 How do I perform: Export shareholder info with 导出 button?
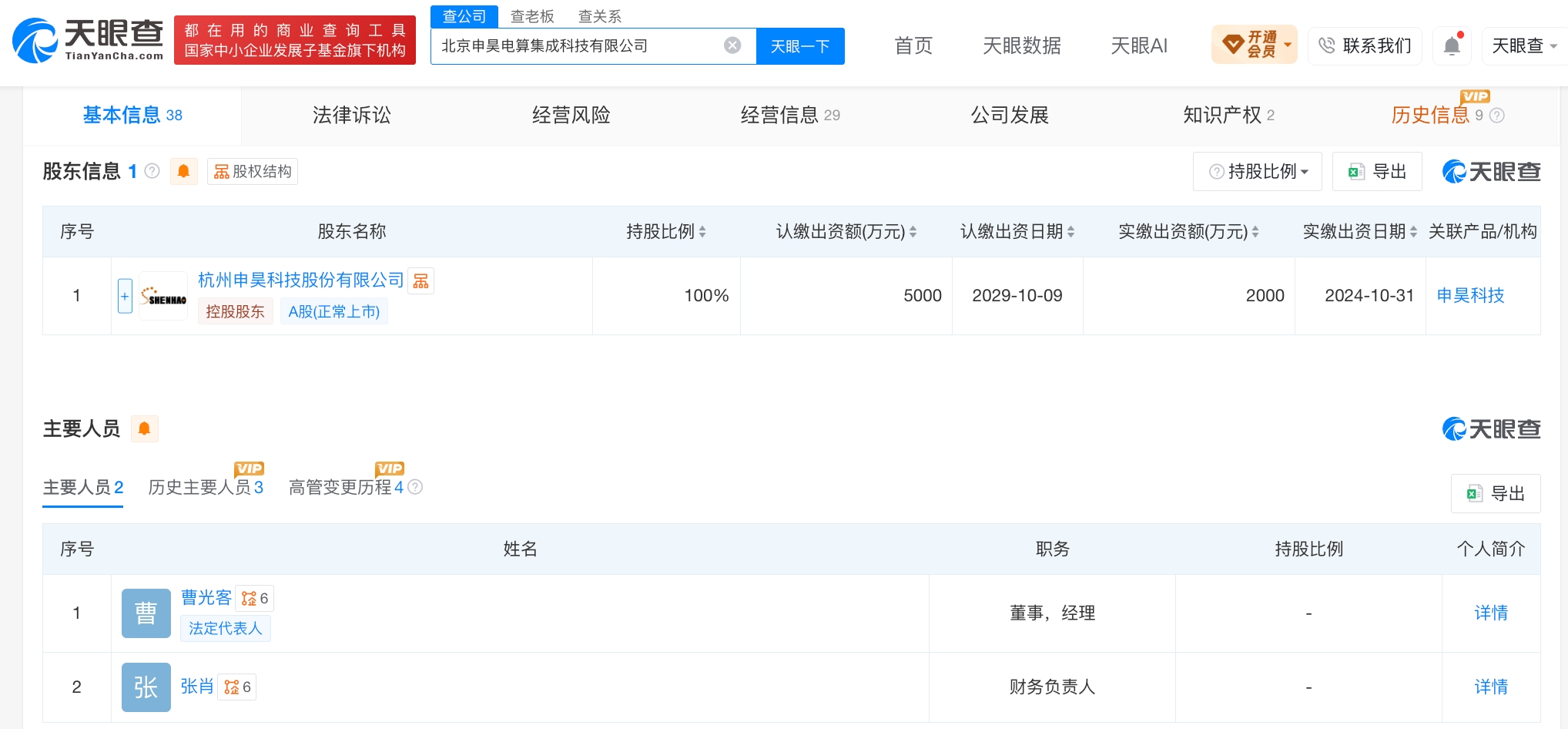(x=1377, y=171)
